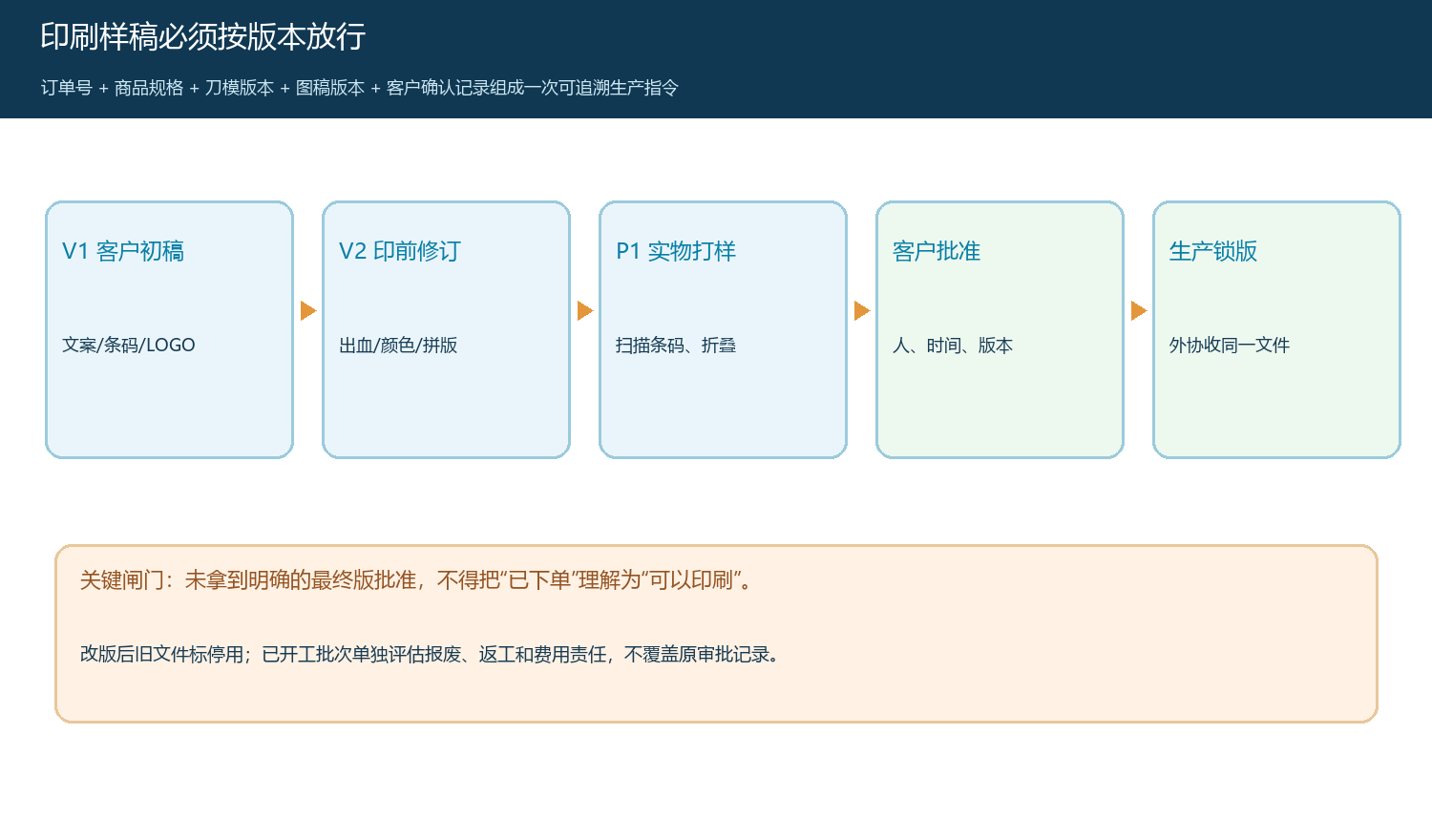Select the text 文案/条码/LOGO
This screenshot has height=840, width=1432.
[x=129, y=345]
